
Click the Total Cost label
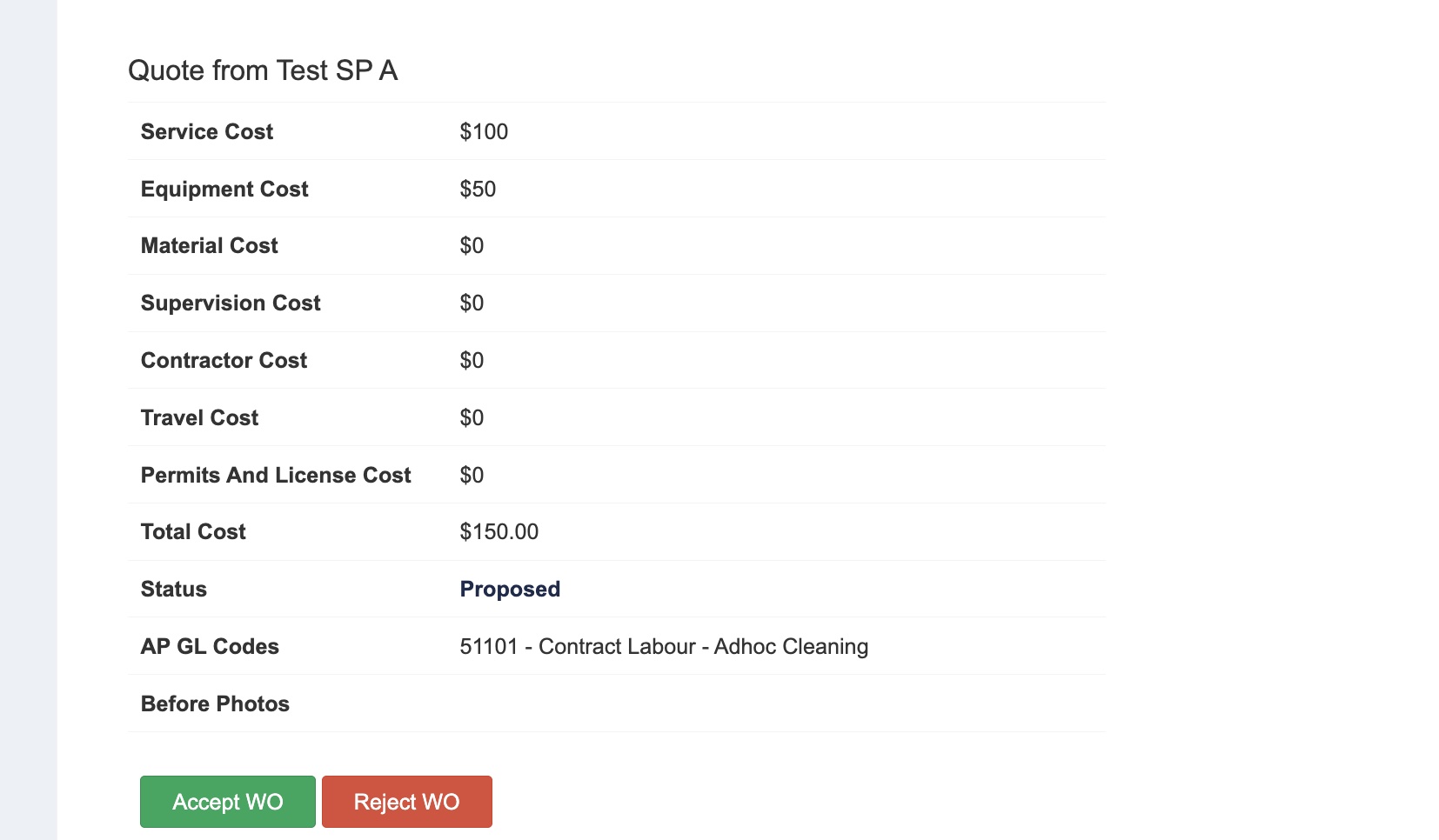tap(193, 532)
